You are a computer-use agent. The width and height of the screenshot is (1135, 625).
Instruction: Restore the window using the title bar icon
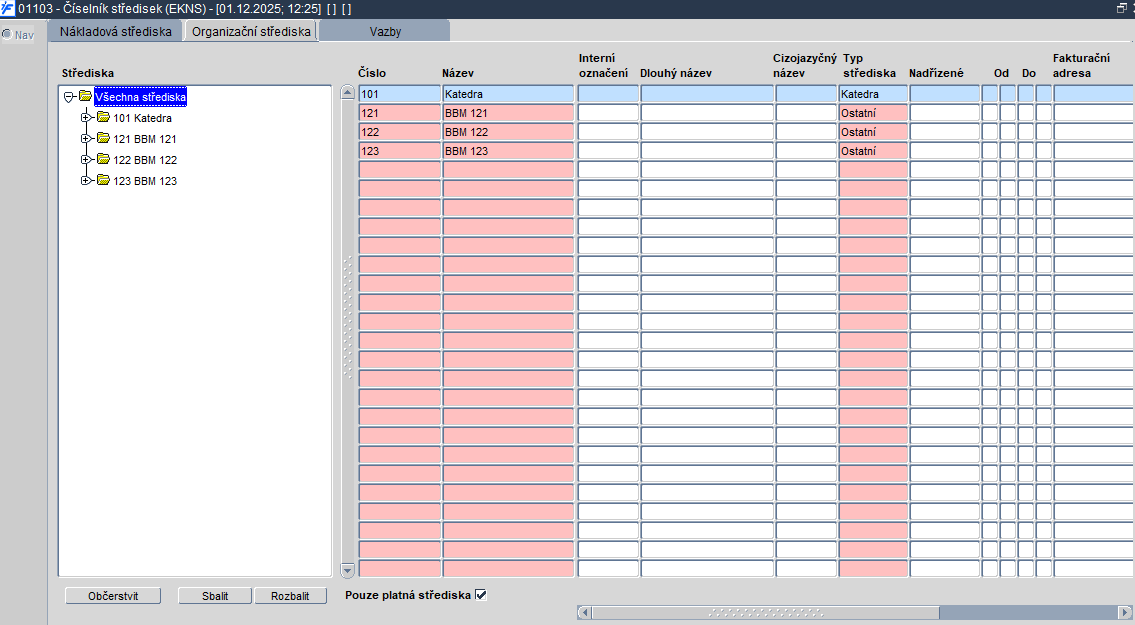[1121, 8]
